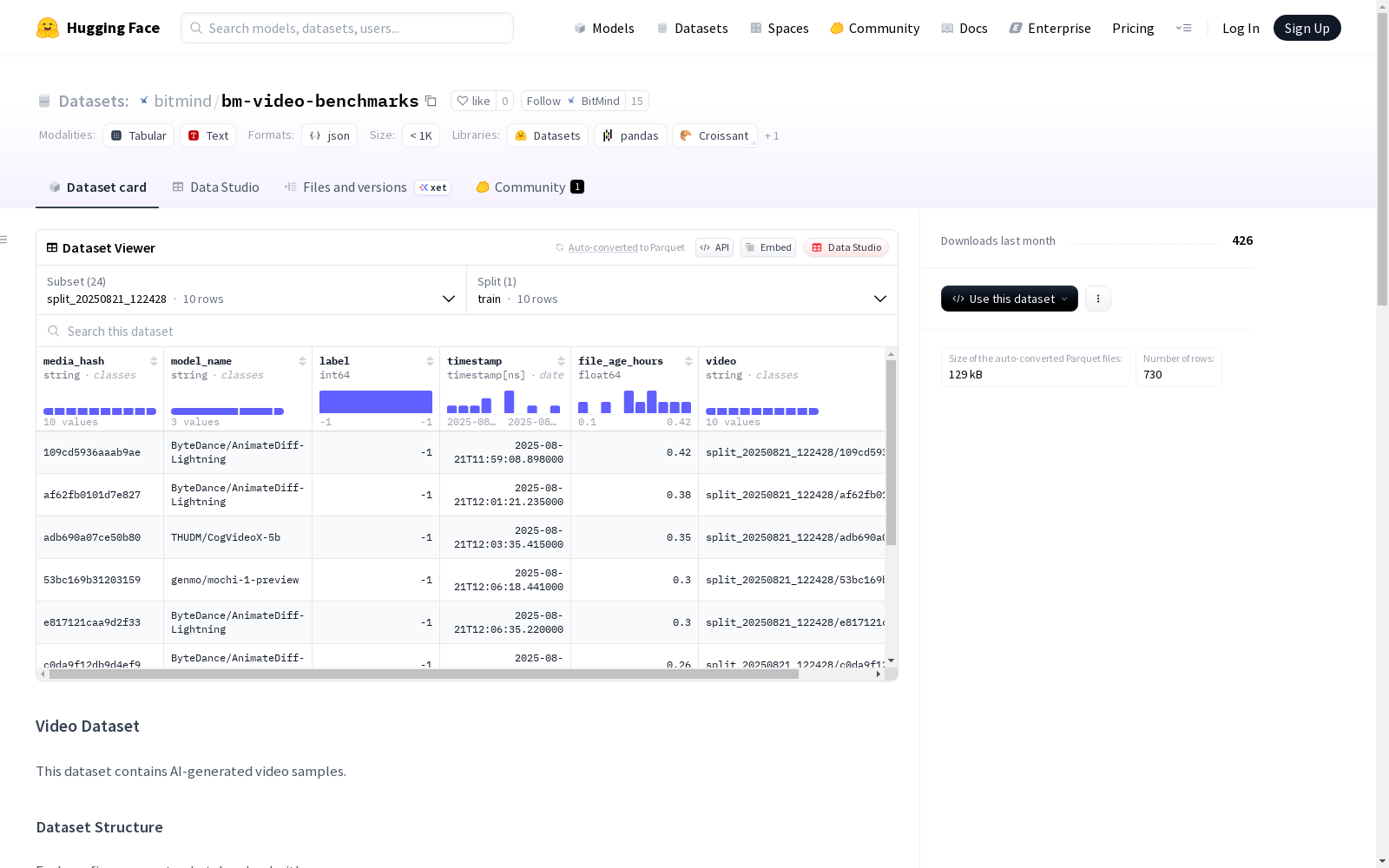Click the Search models, datasets, users field

point(347,28)
